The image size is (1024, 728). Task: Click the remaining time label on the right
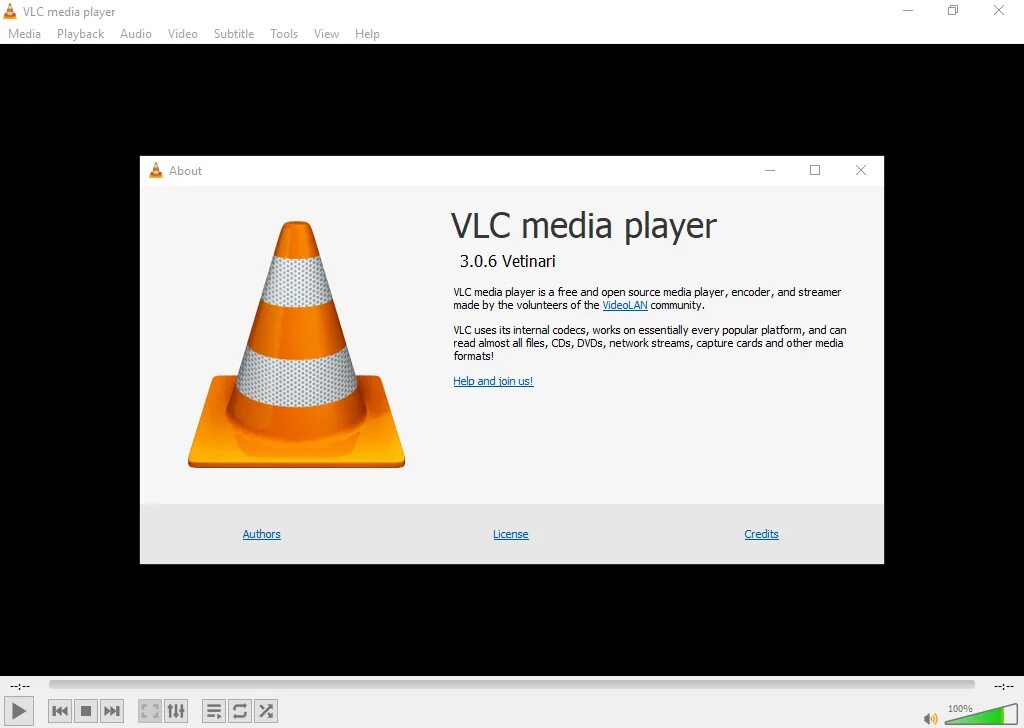[x=1004, y=686]
